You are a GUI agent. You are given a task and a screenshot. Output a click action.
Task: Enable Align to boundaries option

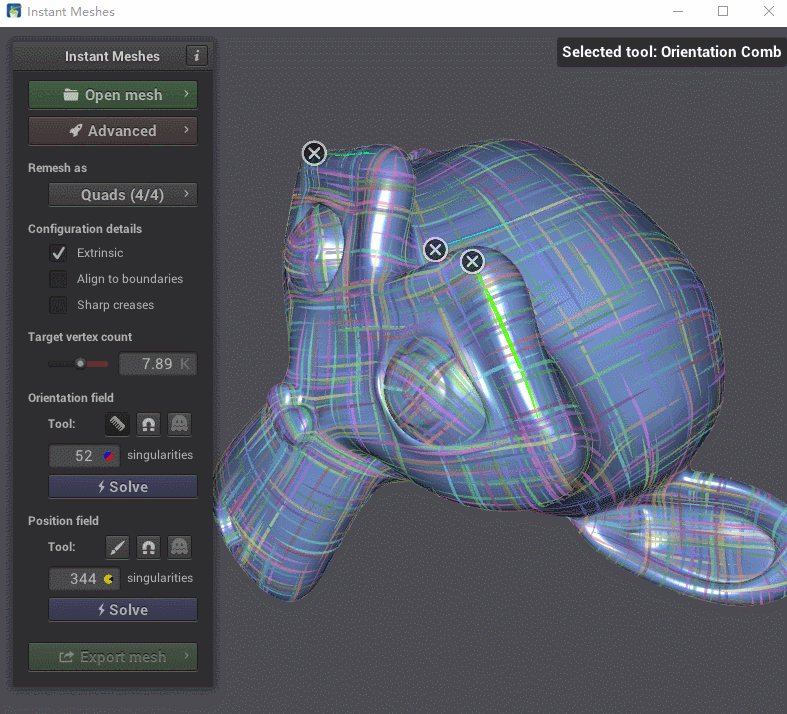tap(58, 279)
